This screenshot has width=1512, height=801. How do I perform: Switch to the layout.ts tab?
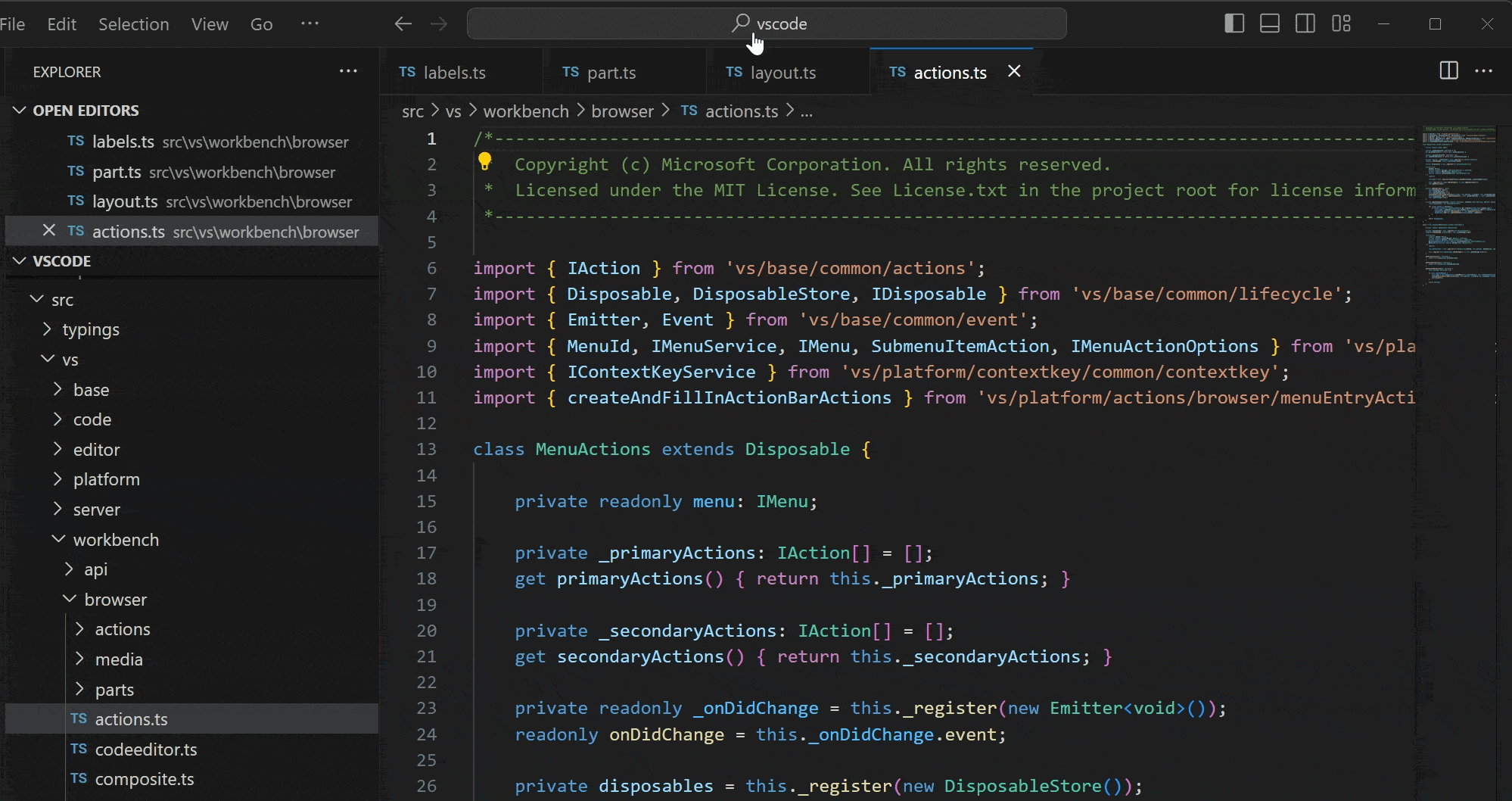pyautogui.click(x=782, y=73)
